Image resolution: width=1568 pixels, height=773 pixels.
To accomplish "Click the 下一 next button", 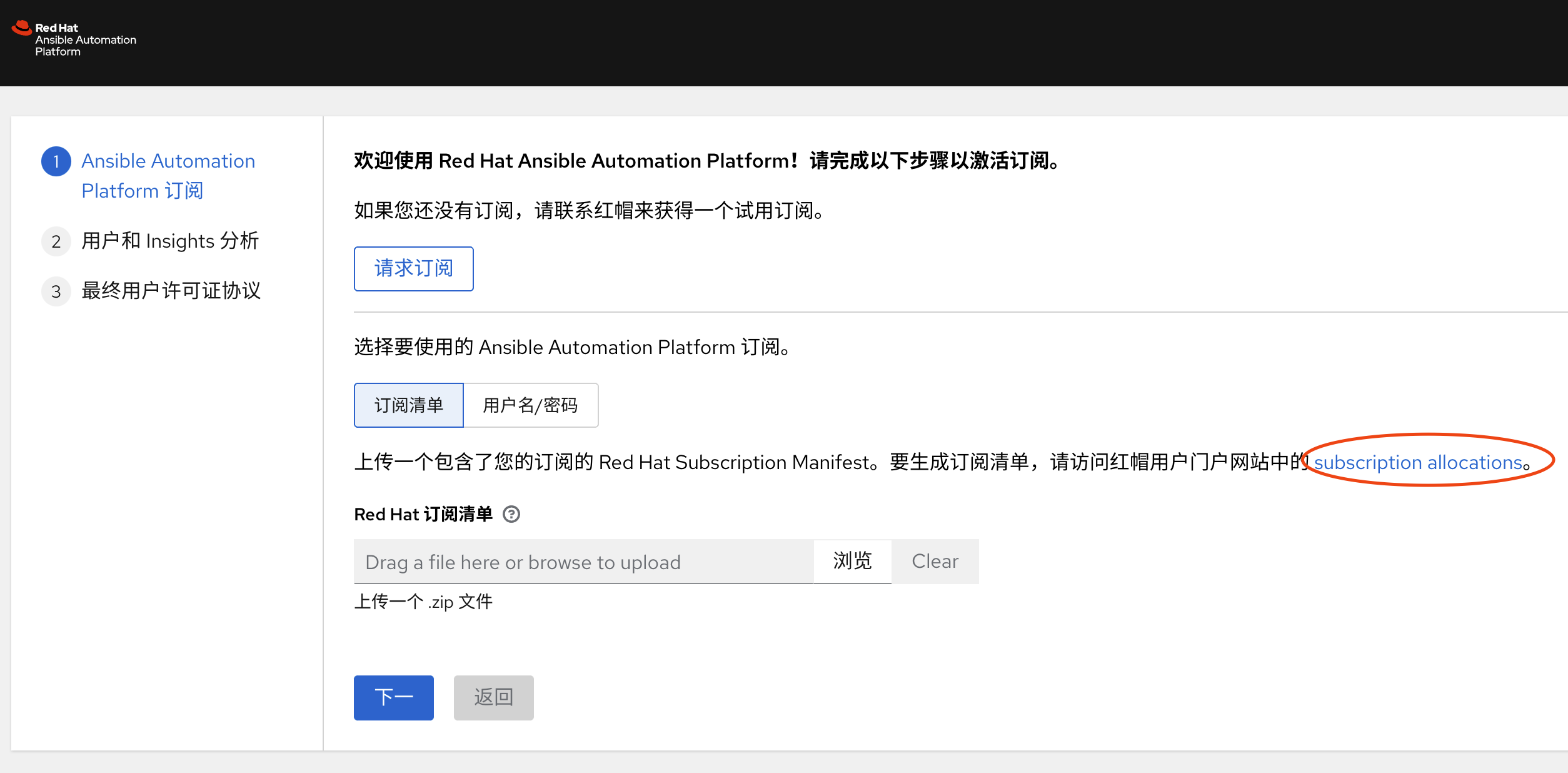I will pos(393,697).
